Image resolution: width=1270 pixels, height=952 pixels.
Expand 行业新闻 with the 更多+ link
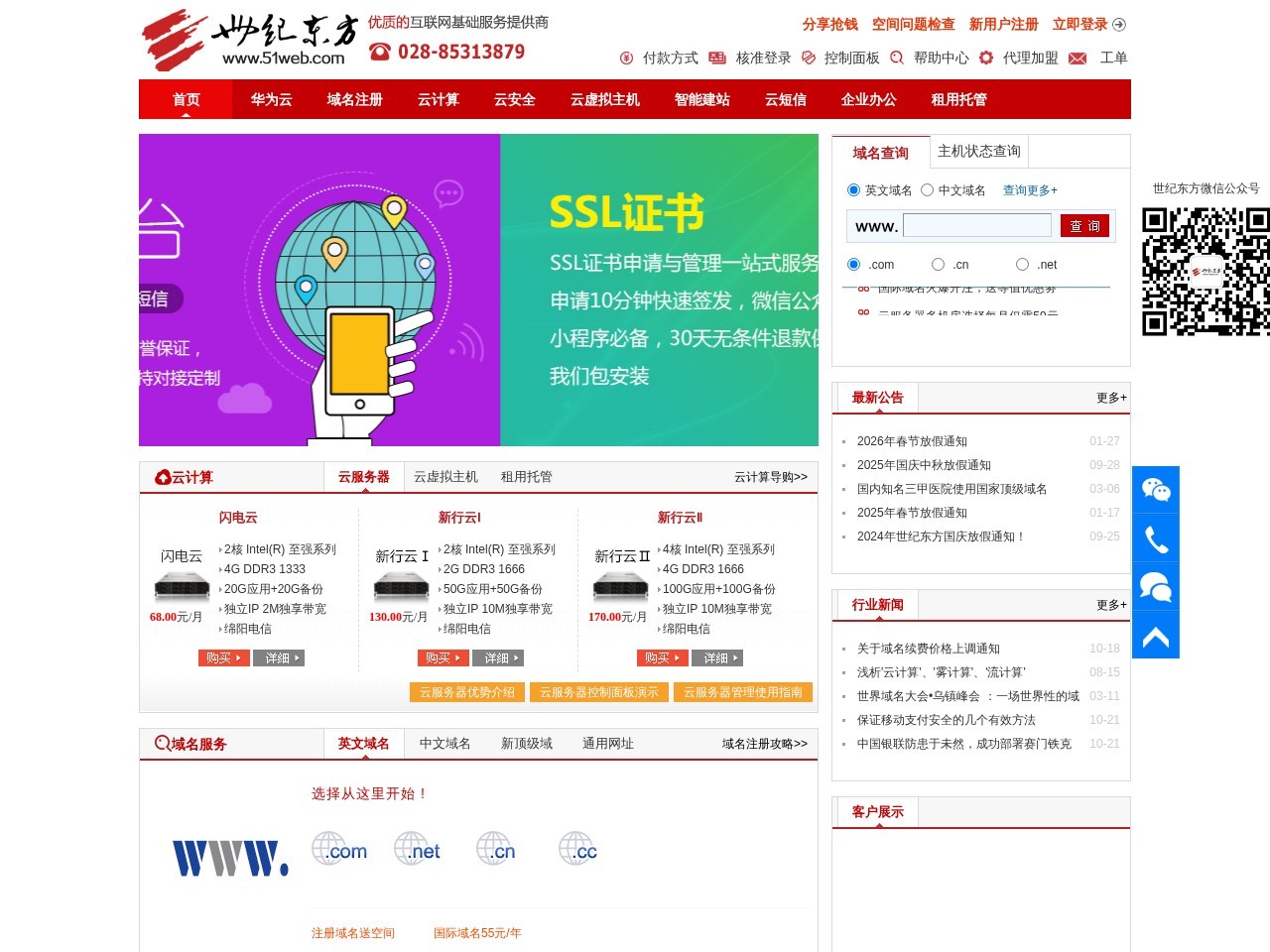pos(1109,604)
